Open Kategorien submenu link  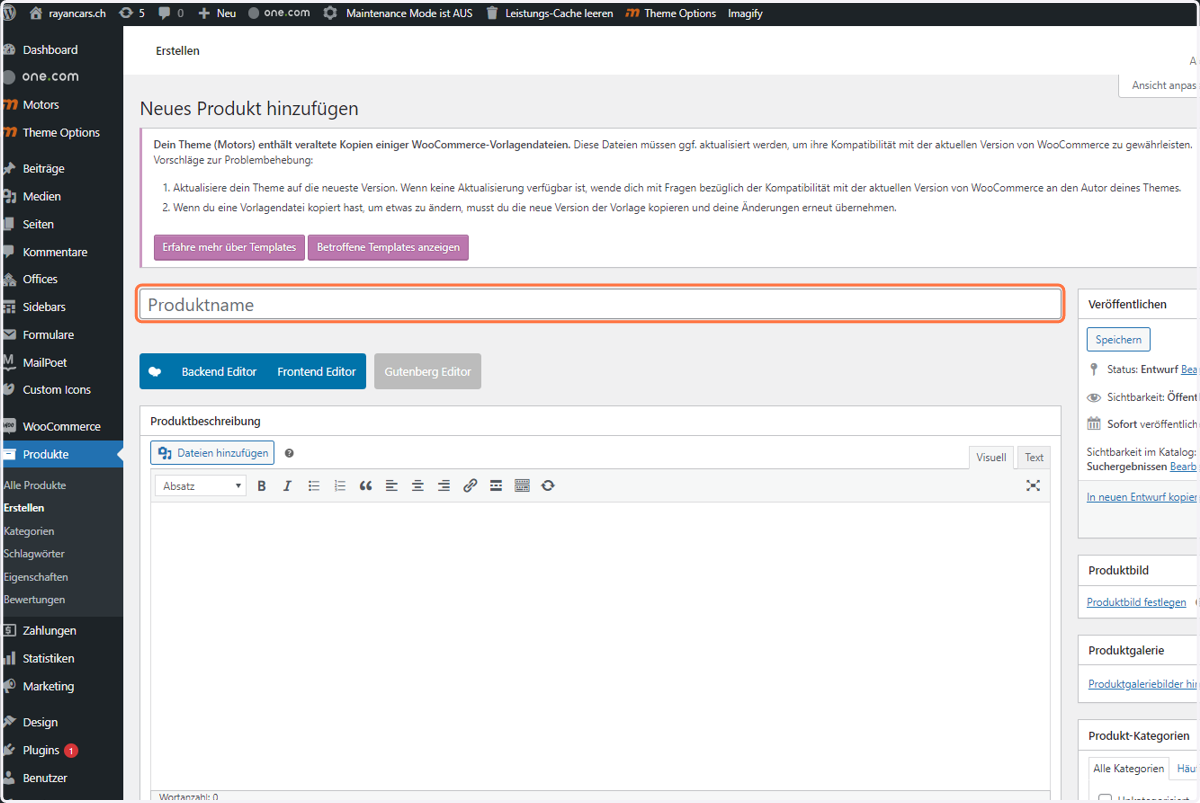click(x=29, y=531)
